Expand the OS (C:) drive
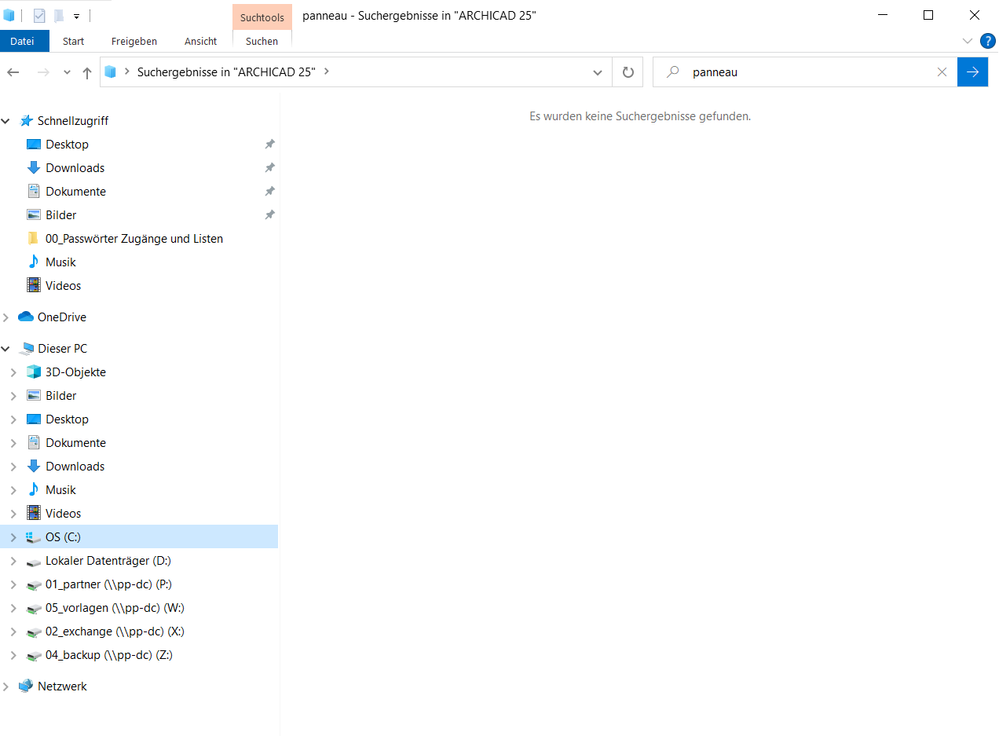 pyautogui.click(x=13, y=538)
